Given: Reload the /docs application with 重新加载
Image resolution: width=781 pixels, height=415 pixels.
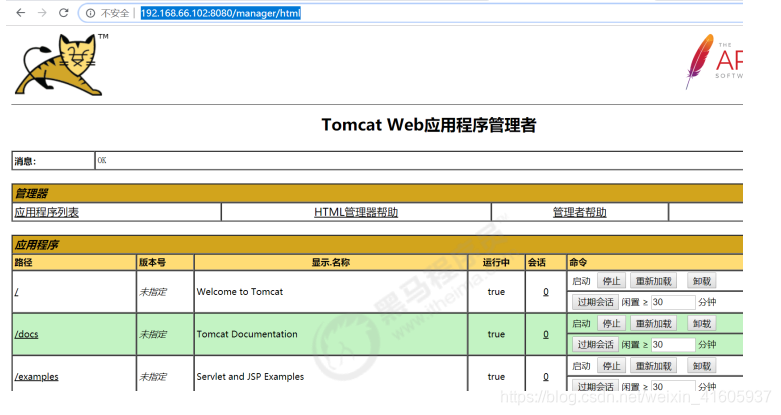Looking at the screenshot, I should point(653,323).
